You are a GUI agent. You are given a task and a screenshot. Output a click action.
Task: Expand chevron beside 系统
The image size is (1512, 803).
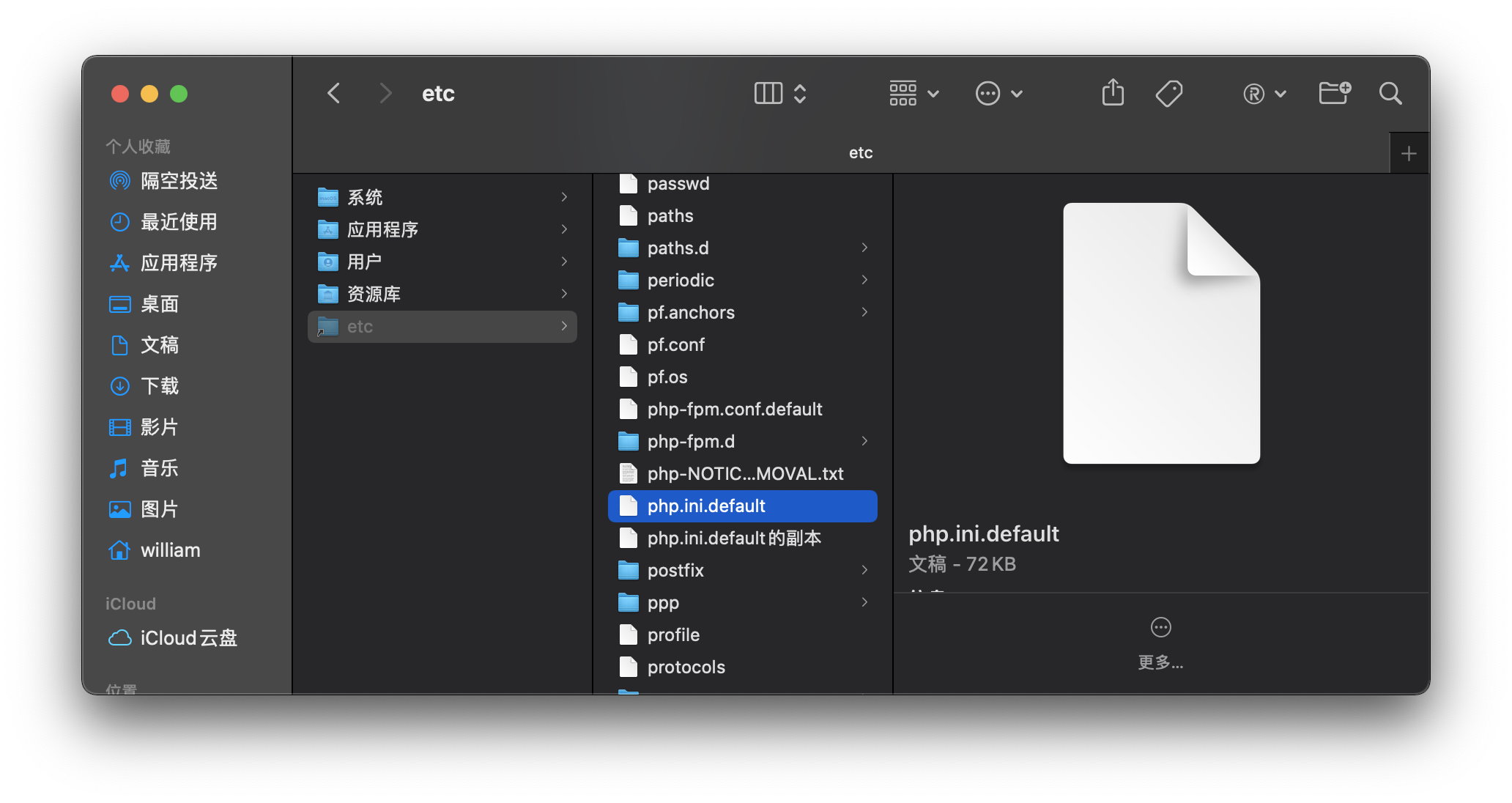564,197
